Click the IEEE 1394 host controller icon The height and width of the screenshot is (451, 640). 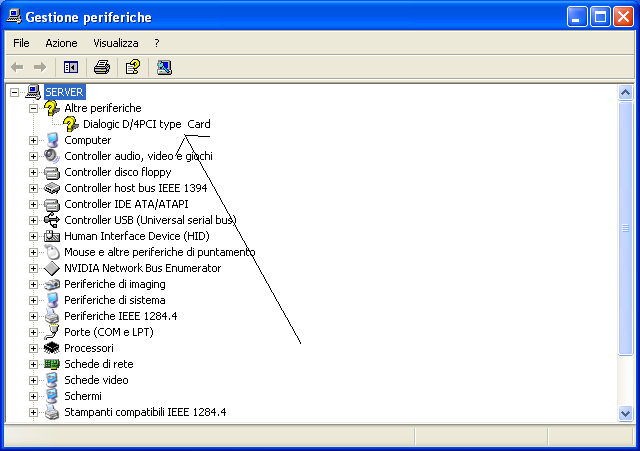(x=52, y=188)
